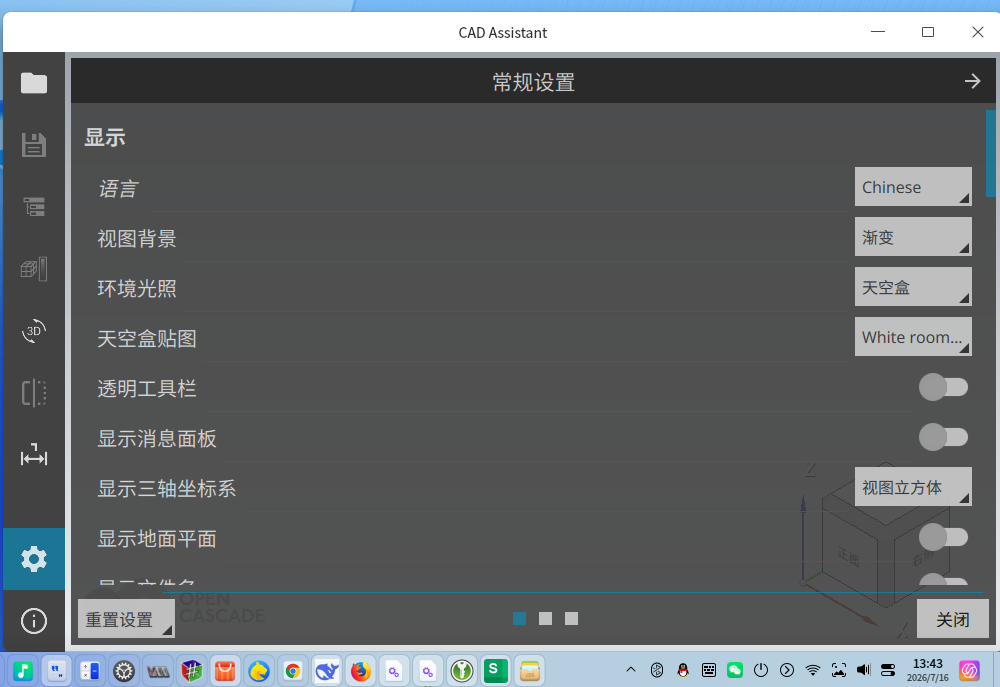Open file via folder icon in sidebar

[34, 83]
